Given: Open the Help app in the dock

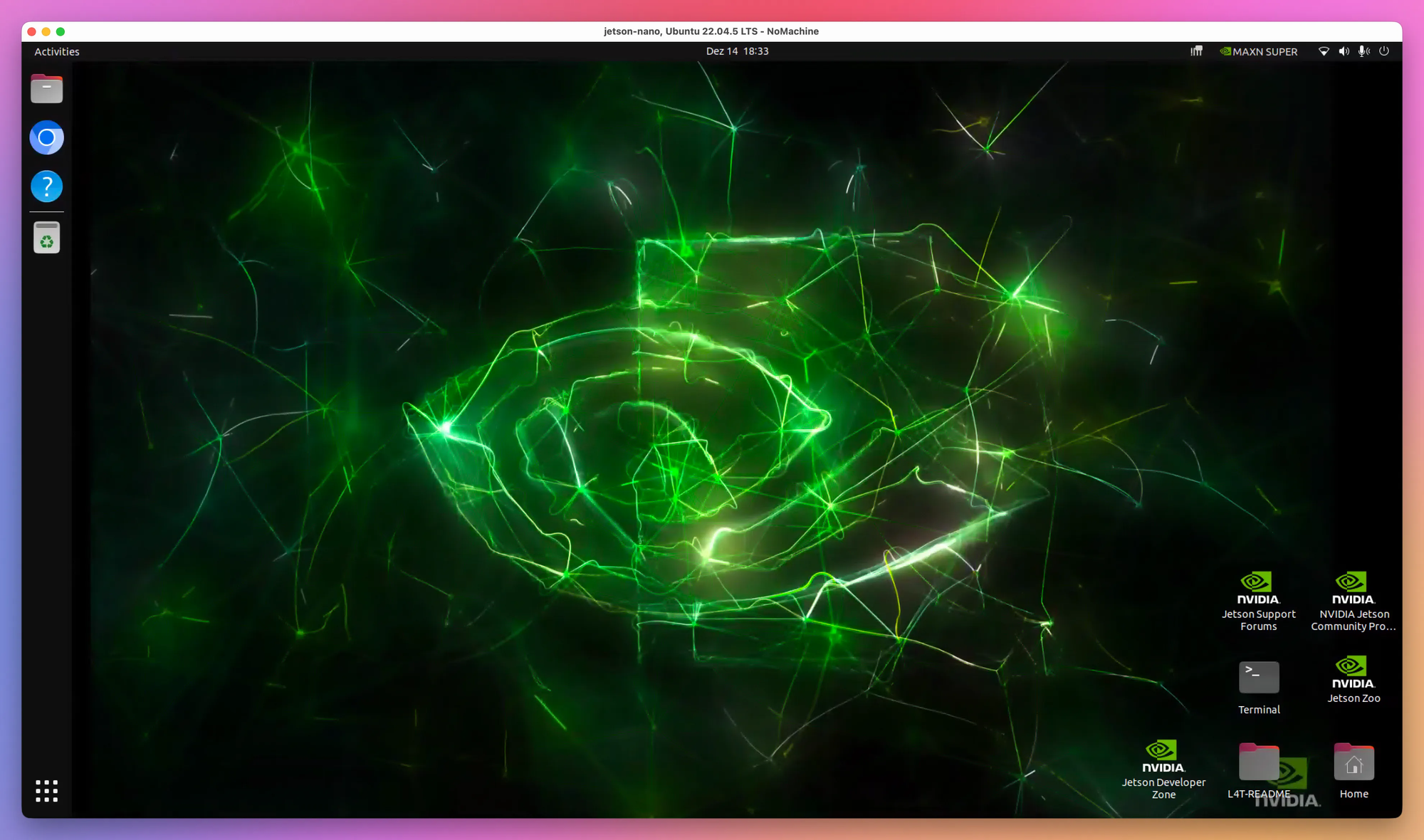Looking at the screenshot, I should coord(46,187).
